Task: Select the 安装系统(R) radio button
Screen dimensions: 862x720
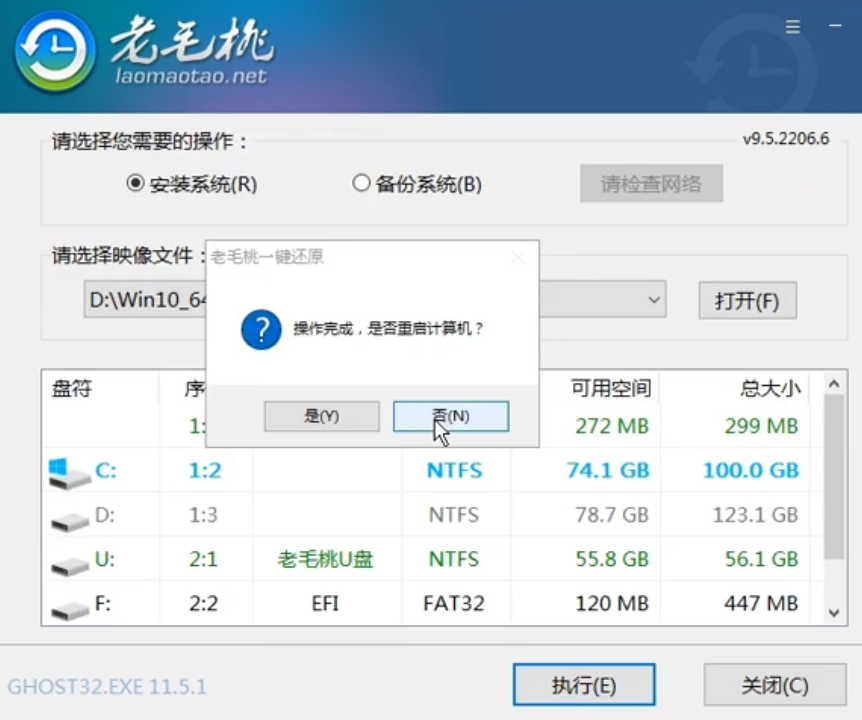Action: (x=134, y=184)
